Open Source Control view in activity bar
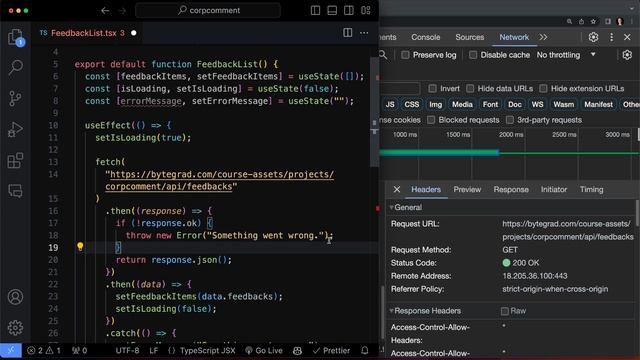 (x=15, y=98)
